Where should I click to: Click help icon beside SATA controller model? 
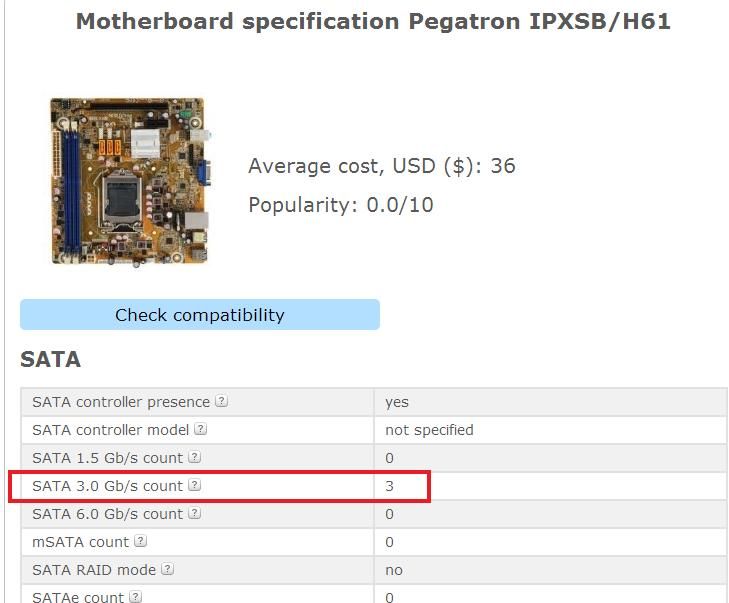coord(201,430)
